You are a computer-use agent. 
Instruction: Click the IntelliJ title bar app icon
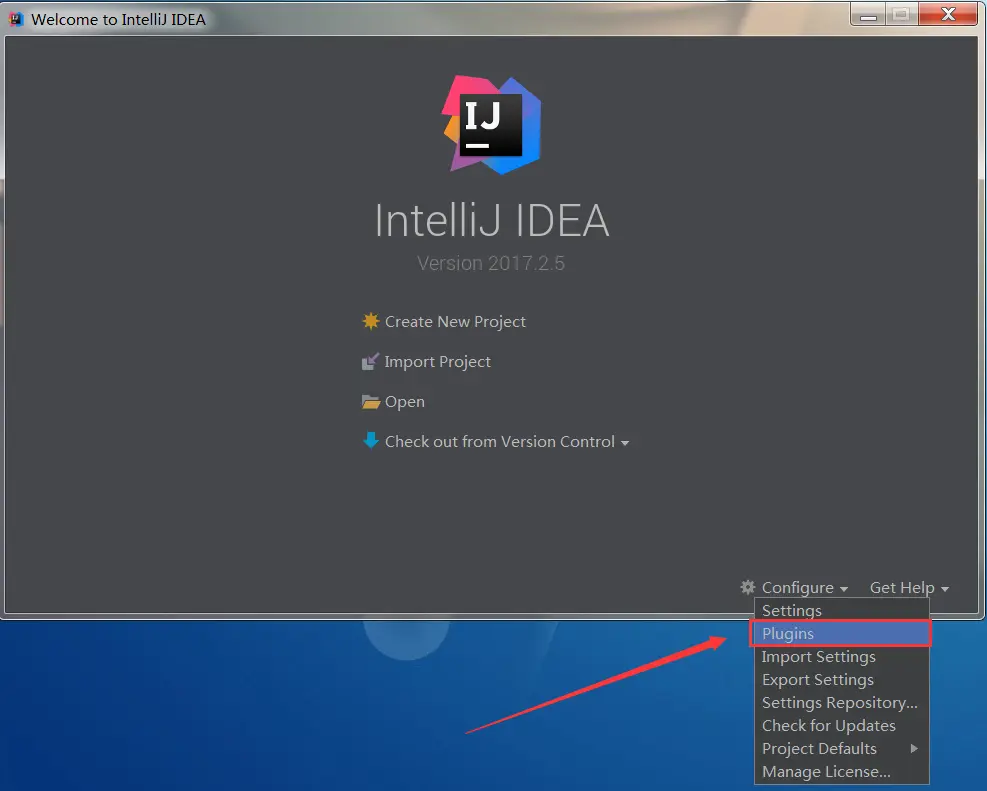pyautogui.click(x=16, y=20)
